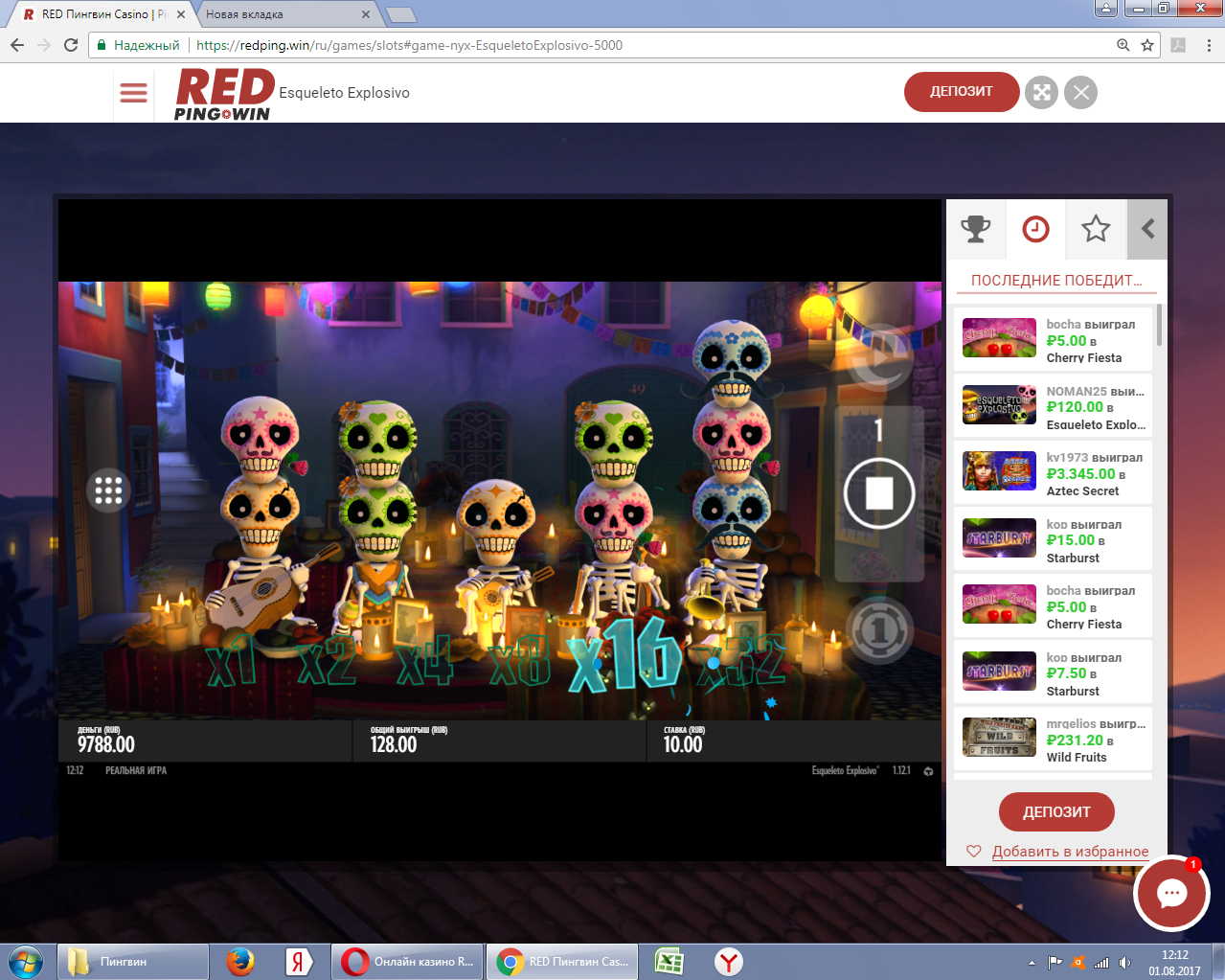The width and height of the screenshot is (1225, 980).
Task: Open the trophy tab in sidebar
Action: [976, 229]
